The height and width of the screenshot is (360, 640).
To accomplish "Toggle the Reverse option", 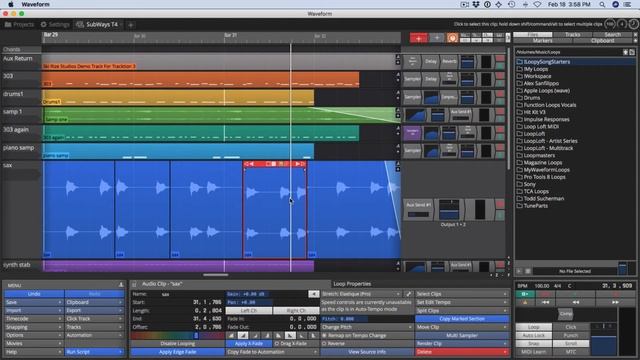I will [367, 344].
